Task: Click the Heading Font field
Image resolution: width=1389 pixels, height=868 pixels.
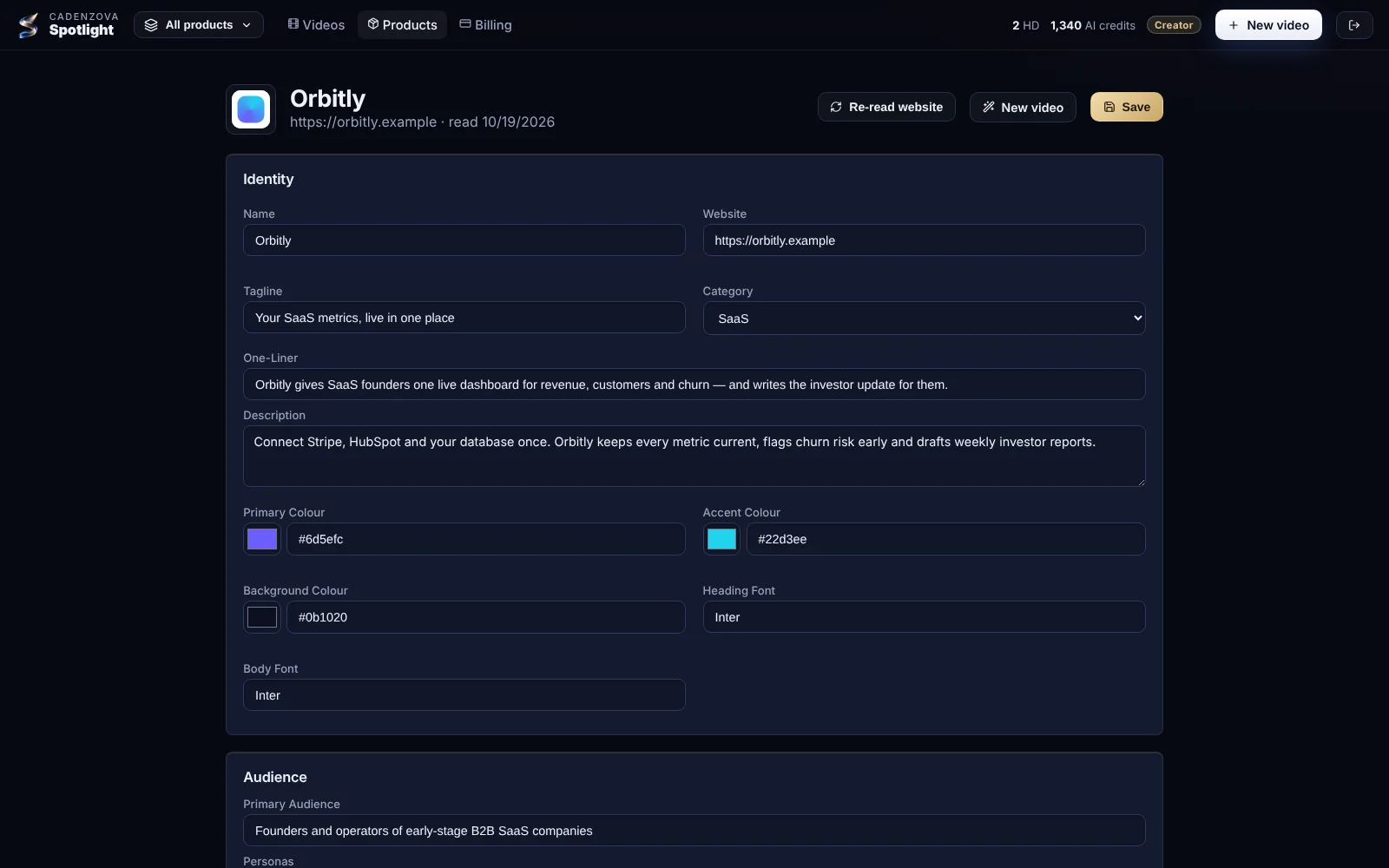Action: [924, 617]
